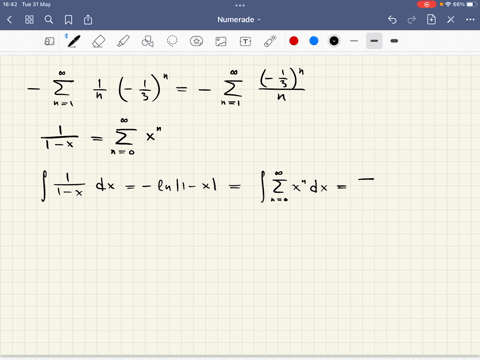Open the share and export menu
The image size is (480, 360).
click(x=88, y=20)
